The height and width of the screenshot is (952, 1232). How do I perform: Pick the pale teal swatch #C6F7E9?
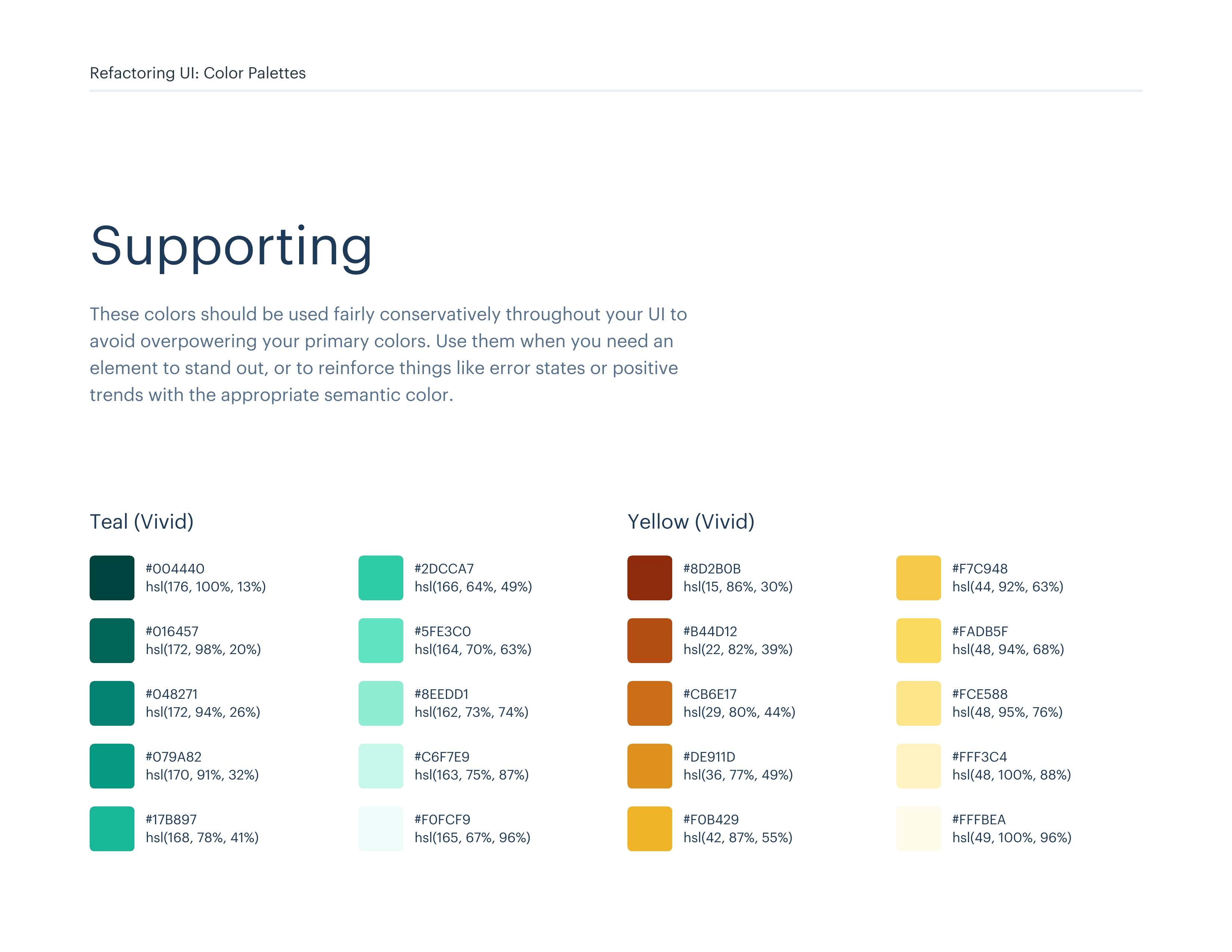pos(381,765)
